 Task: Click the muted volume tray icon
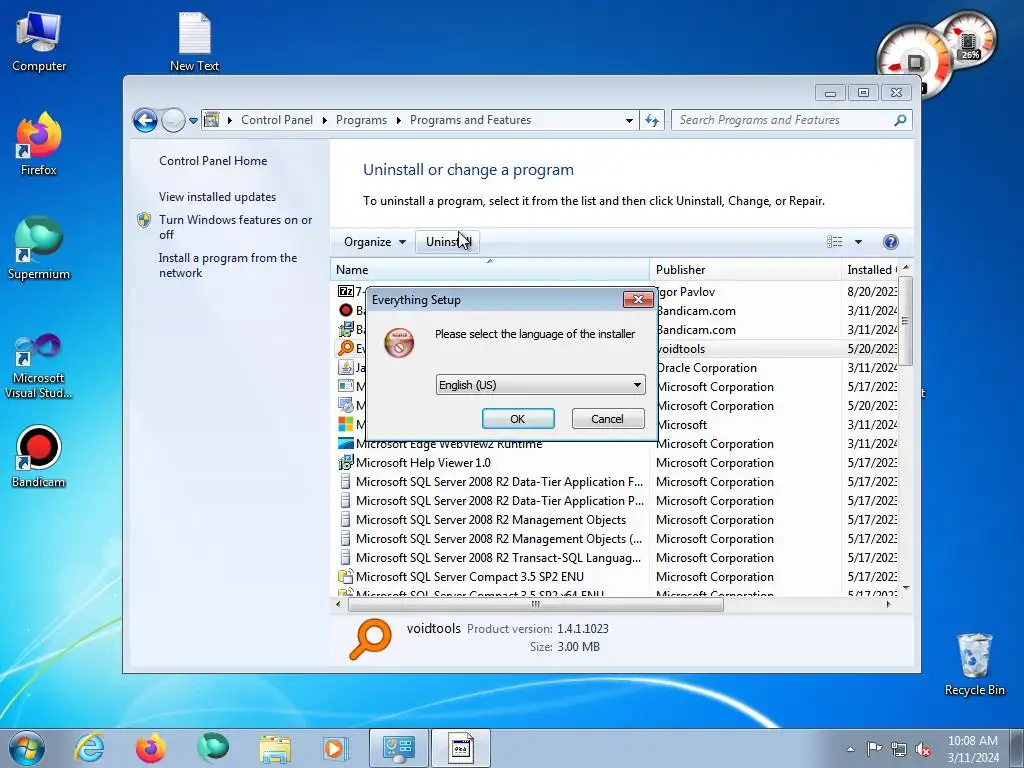click(923, 749)
